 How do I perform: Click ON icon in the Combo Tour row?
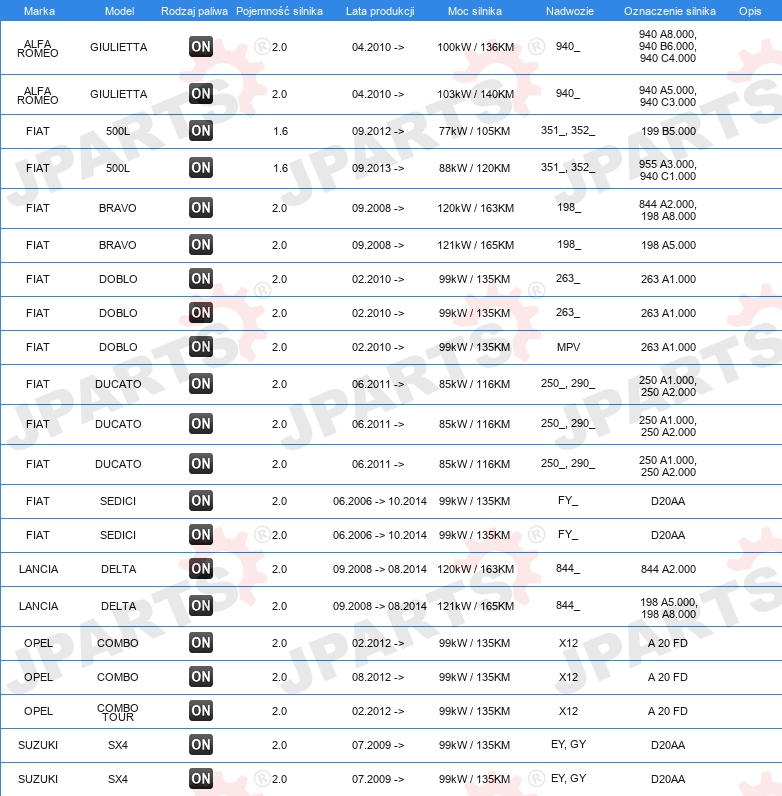(x=201, y=711)
